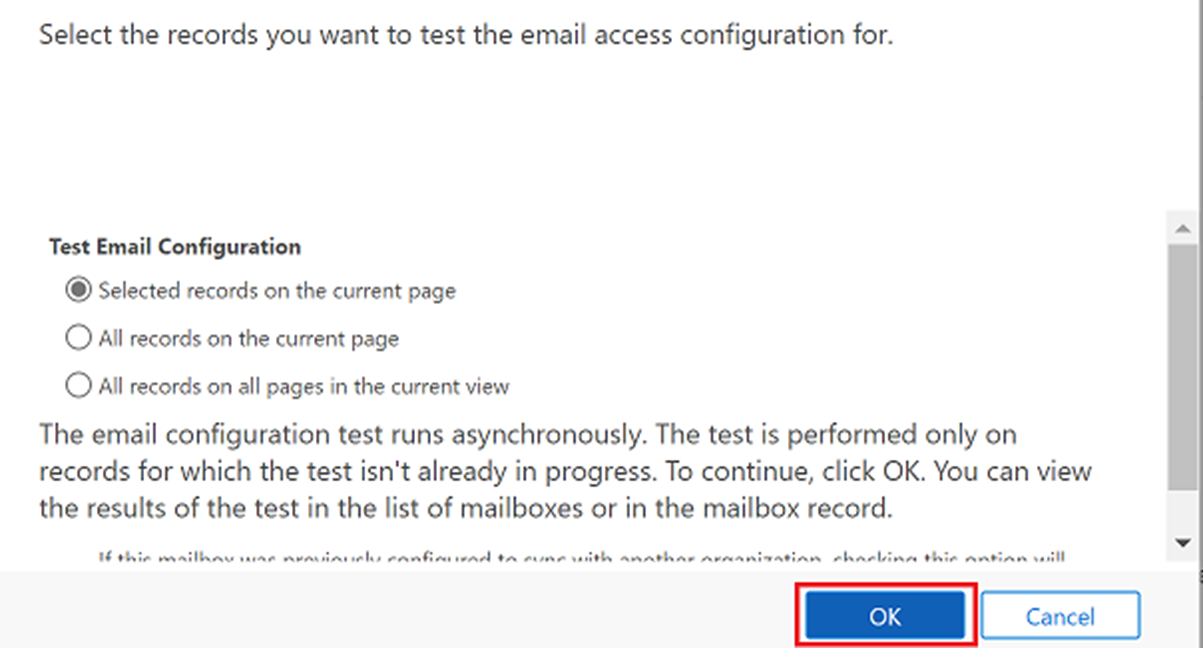Choose 'All records on the current page' radio button

[x=77, y=339]
